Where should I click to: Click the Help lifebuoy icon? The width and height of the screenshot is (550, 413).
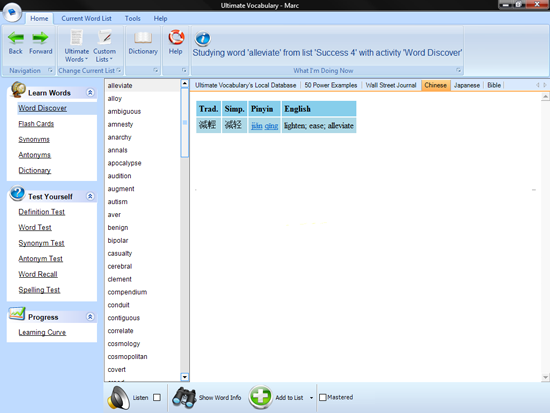tap(176, 37)
